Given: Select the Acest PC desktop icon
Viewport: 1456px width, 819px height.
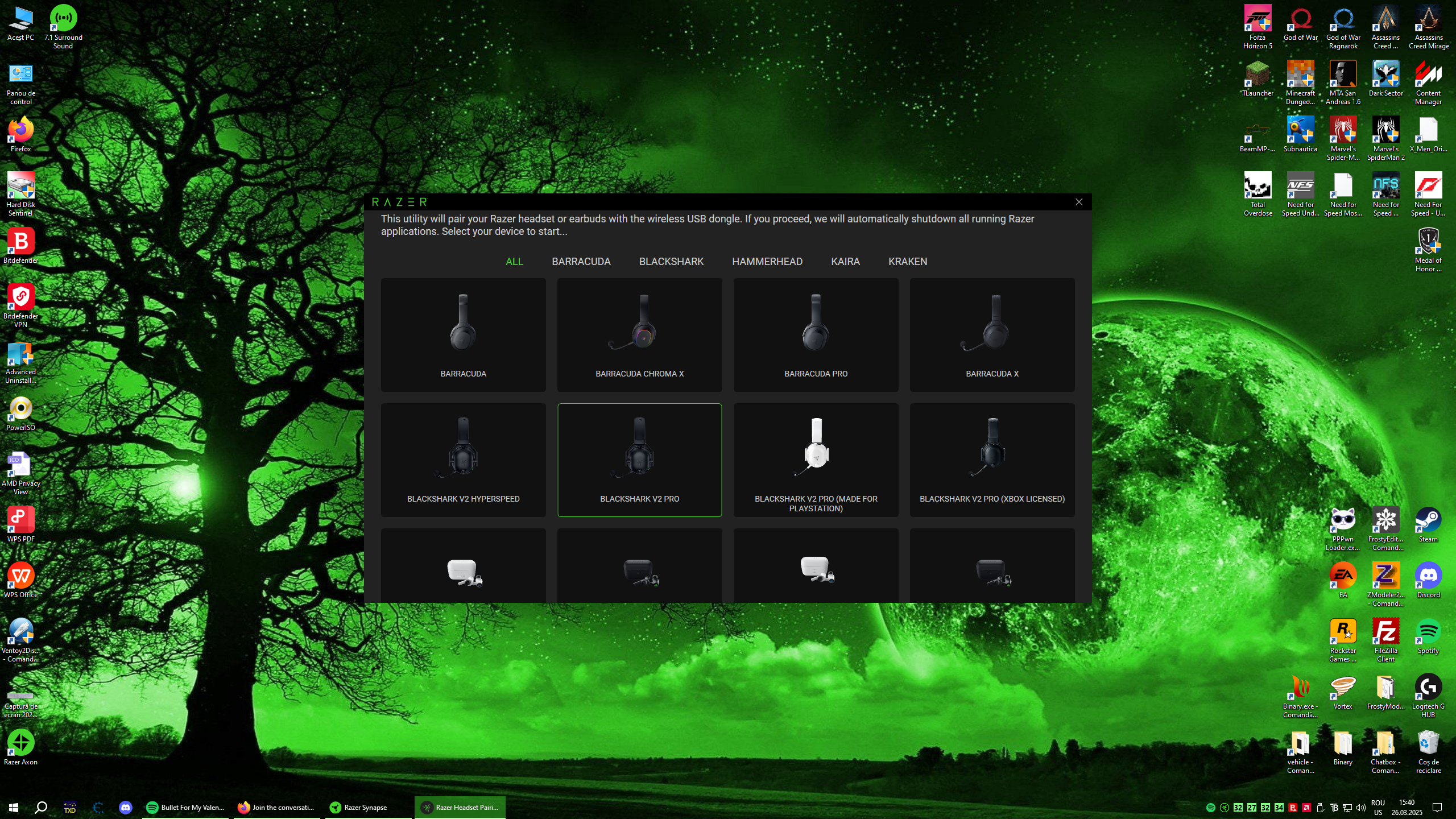Looking at the screenshot, I should coord(20,23).
